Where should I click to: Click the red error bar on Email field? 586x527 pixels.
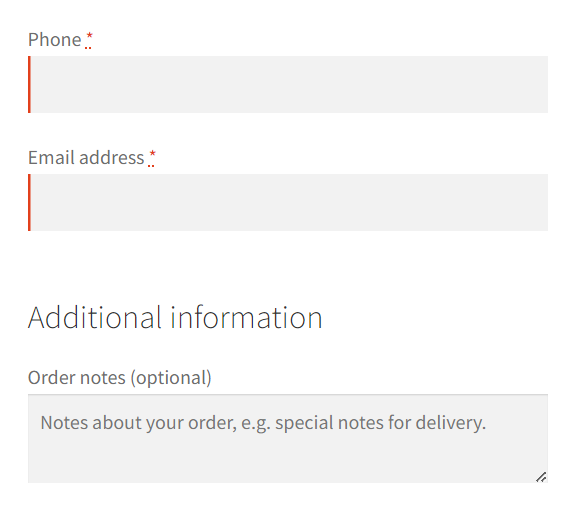[29, 202]
